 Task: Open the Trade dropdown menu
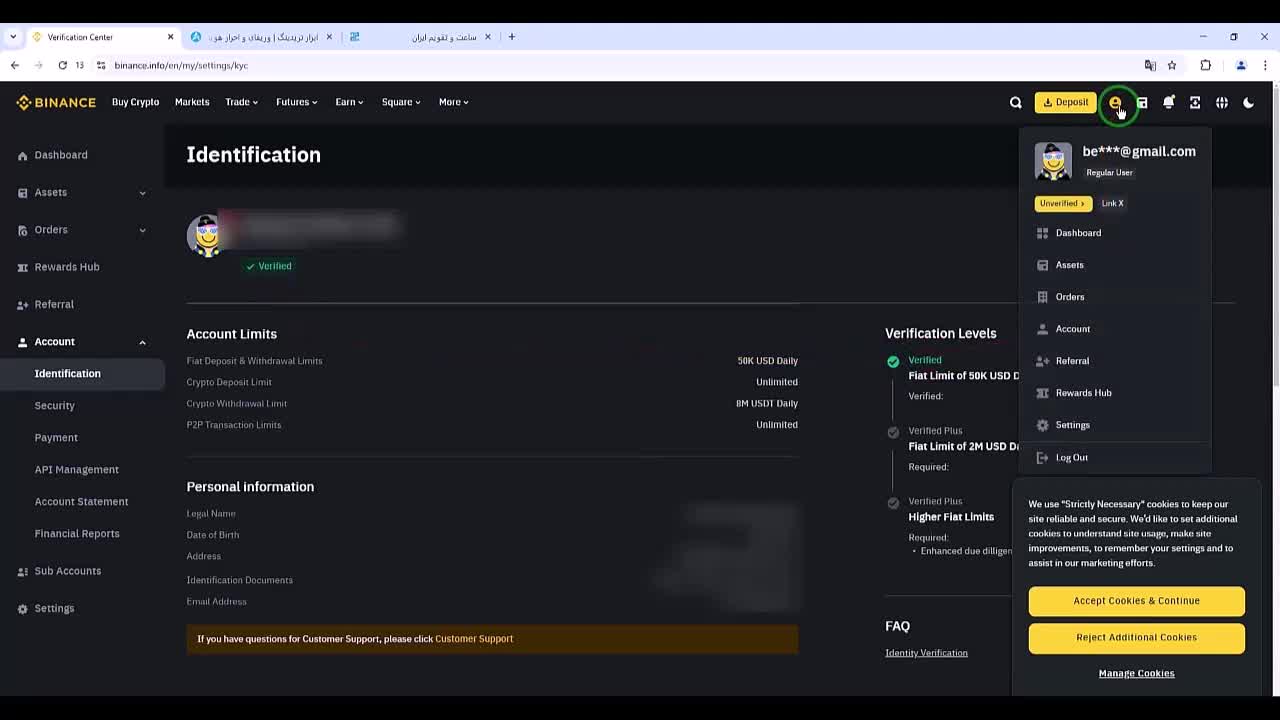click(x=241, y=102)
